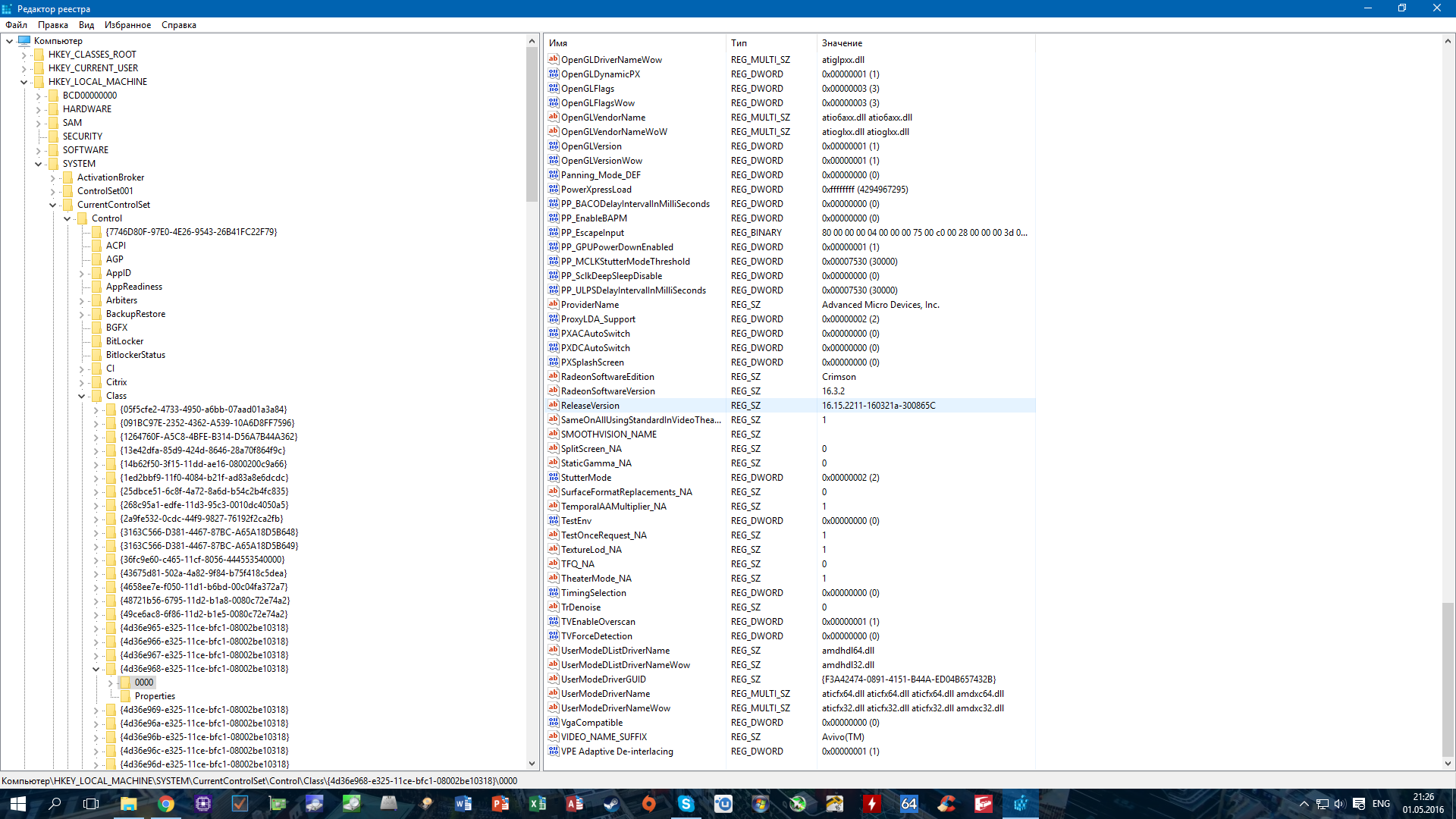Screen dimensions: 1456x819
Task: Click the StutterMode DWORD value icon
Action: coord(553,477)
